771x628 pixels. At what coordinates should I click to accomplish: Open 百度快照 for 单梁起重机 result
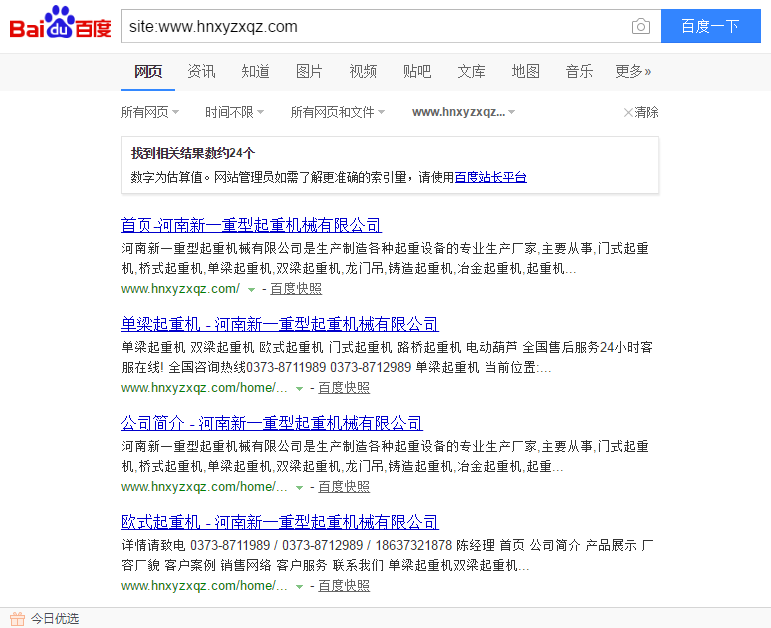pyautogui.click(x=344, y=388)
